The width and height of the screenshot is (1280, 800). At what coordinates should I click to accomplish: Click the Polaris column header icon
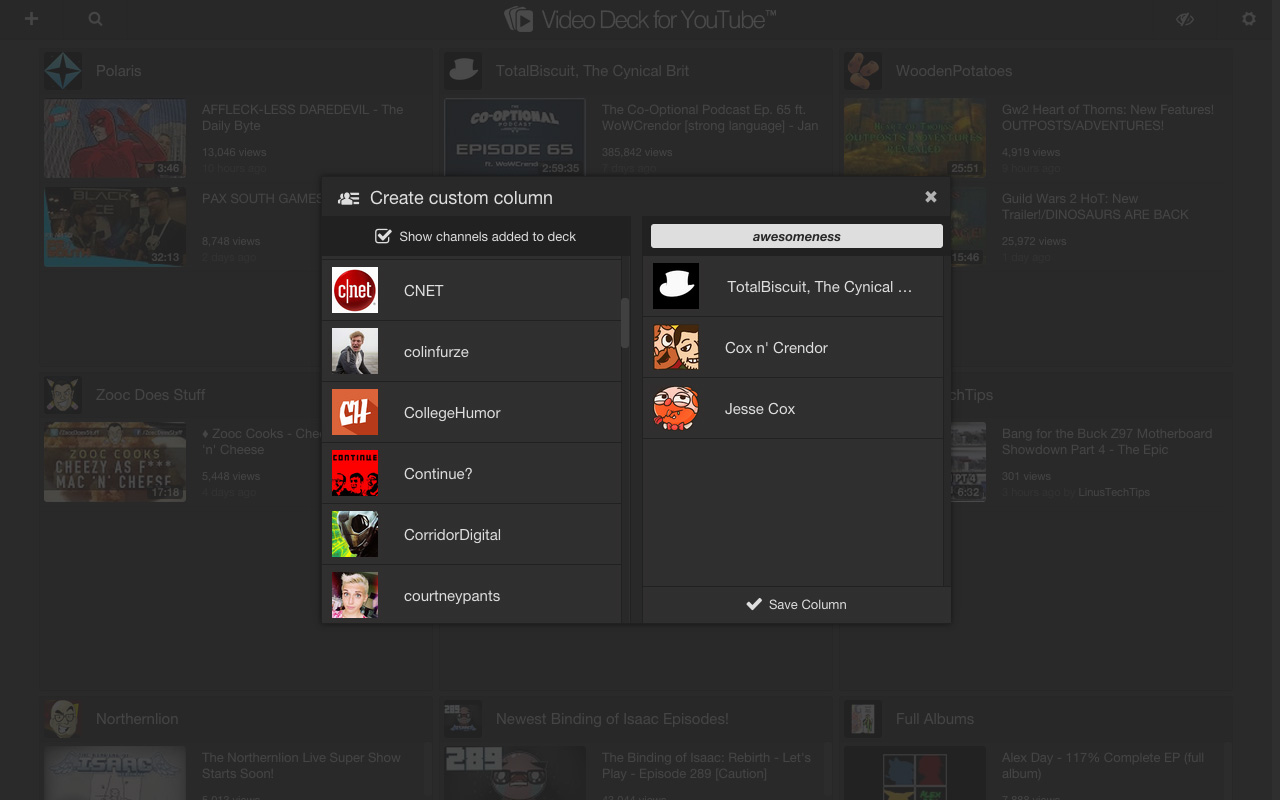pyautogui.click(x=62, y=70)
